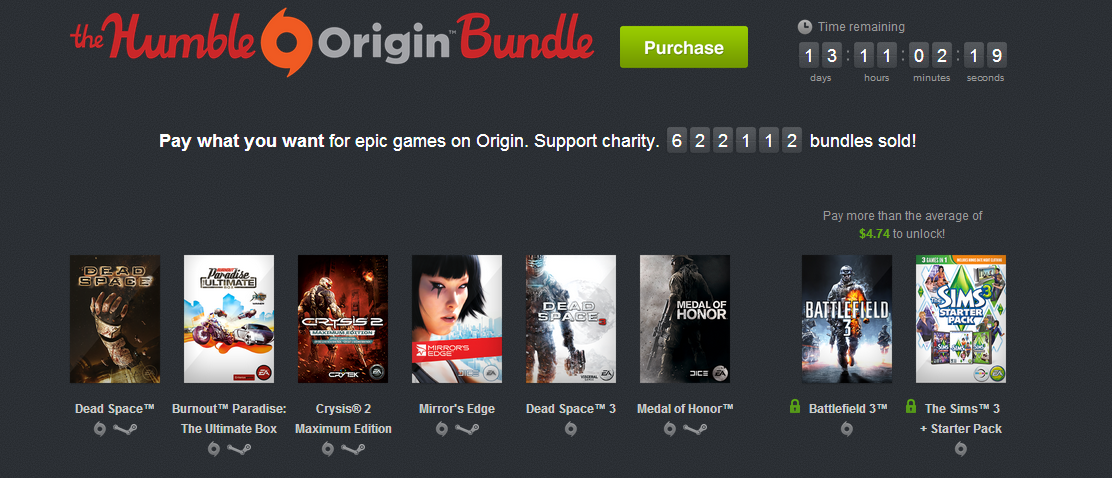Screen dimensions: 1112x478
Task: Open the Dead Space cover thumbnail
Action: pyautogui.click(x=115, y=319)
